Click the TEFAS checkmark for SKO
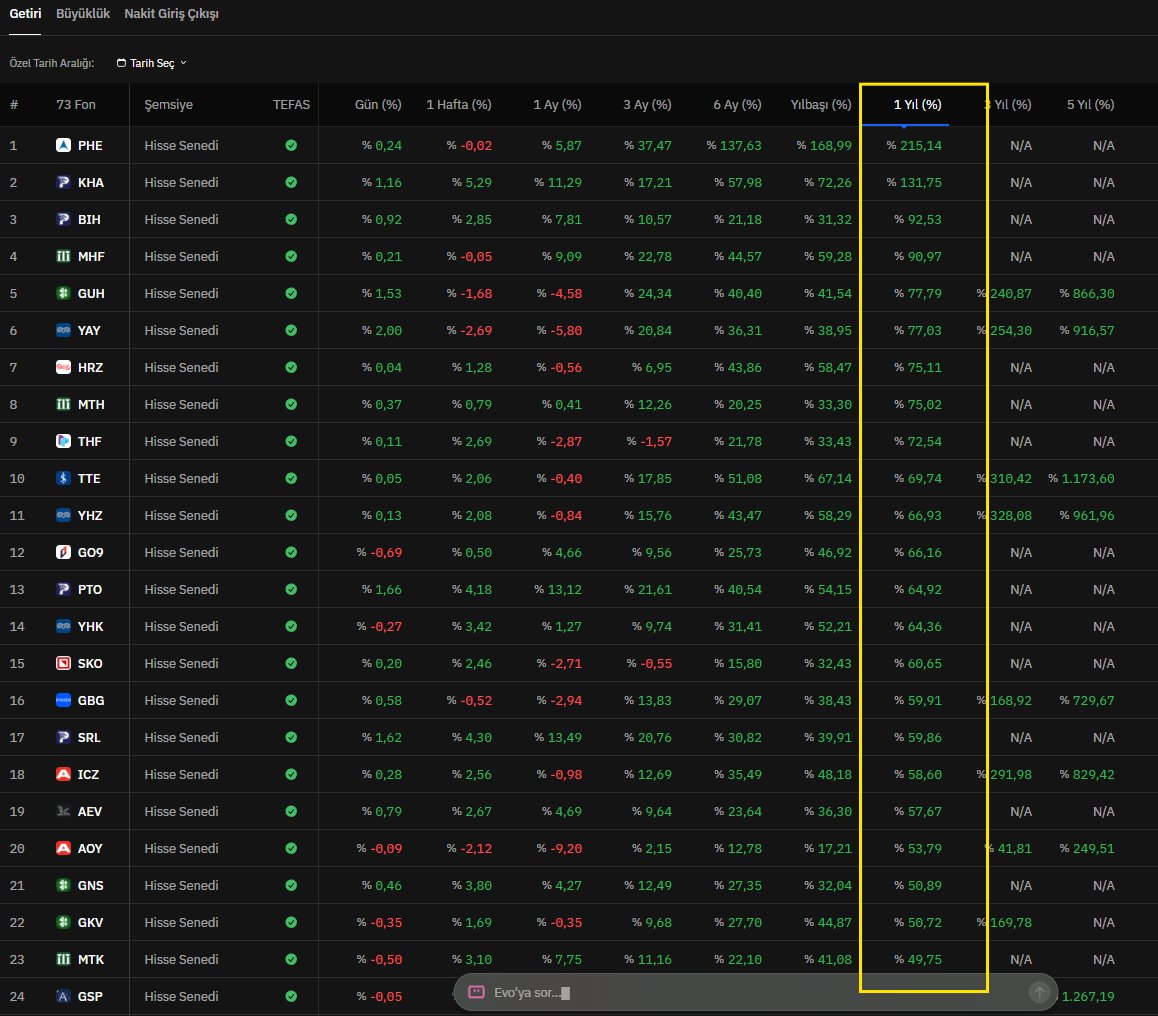Screen dimensions: 1158x1016 [x=291, y=663]
